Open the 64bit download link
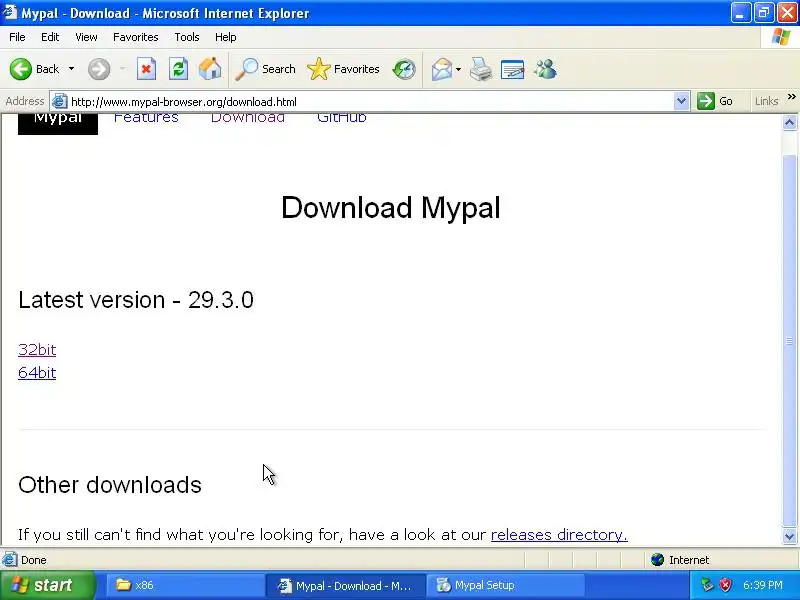 click(x=37, y=372)
